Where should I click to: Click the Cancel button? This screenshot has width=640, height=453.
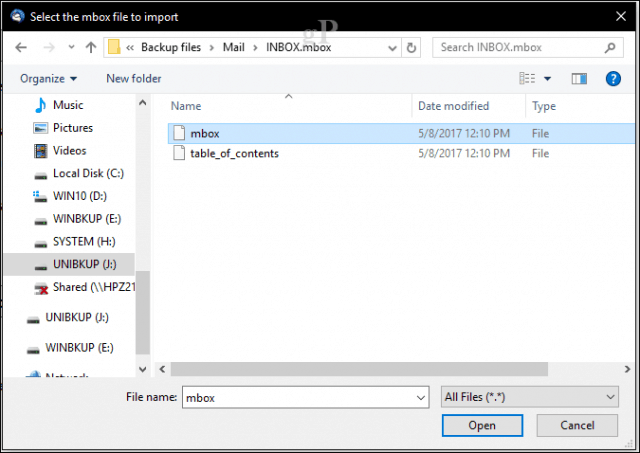tap(577, 426)
